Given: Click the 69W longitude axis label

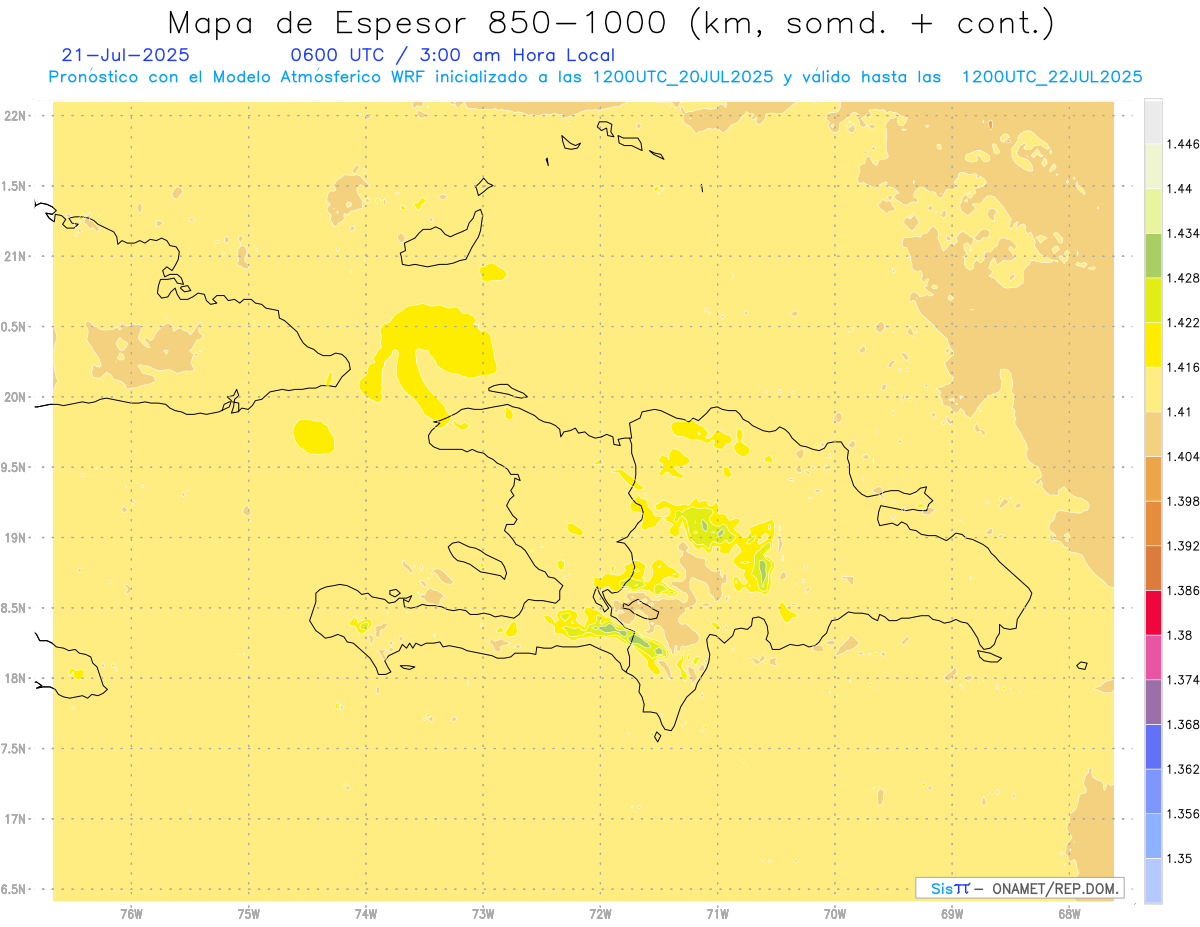Looking at the screenshot, I should [x=952, y=913].
